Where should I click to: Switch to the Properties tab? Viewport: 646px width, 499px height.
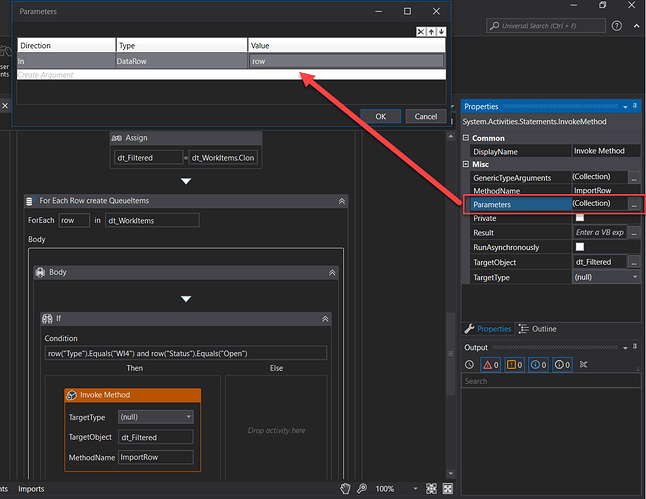tap(488, 329)
